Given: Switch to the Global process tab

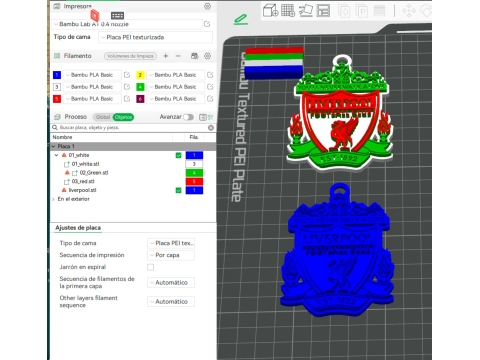Looking at the screenshot, I should [103, 117].
